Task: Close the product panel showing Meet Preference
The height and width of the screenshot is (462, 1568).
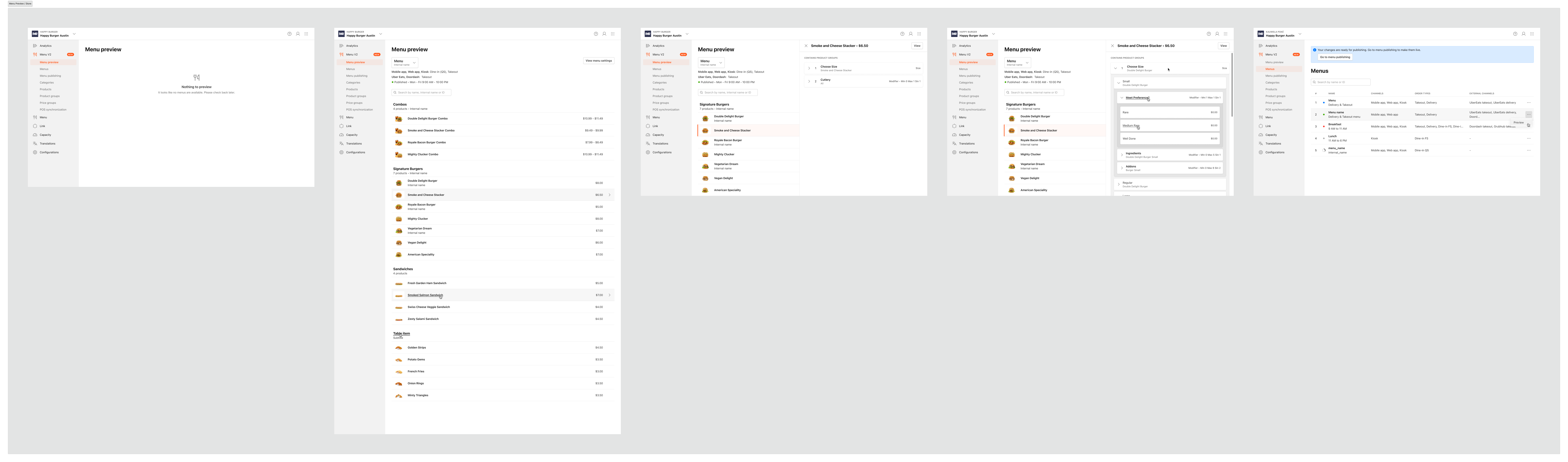Action: point(1113,46)
